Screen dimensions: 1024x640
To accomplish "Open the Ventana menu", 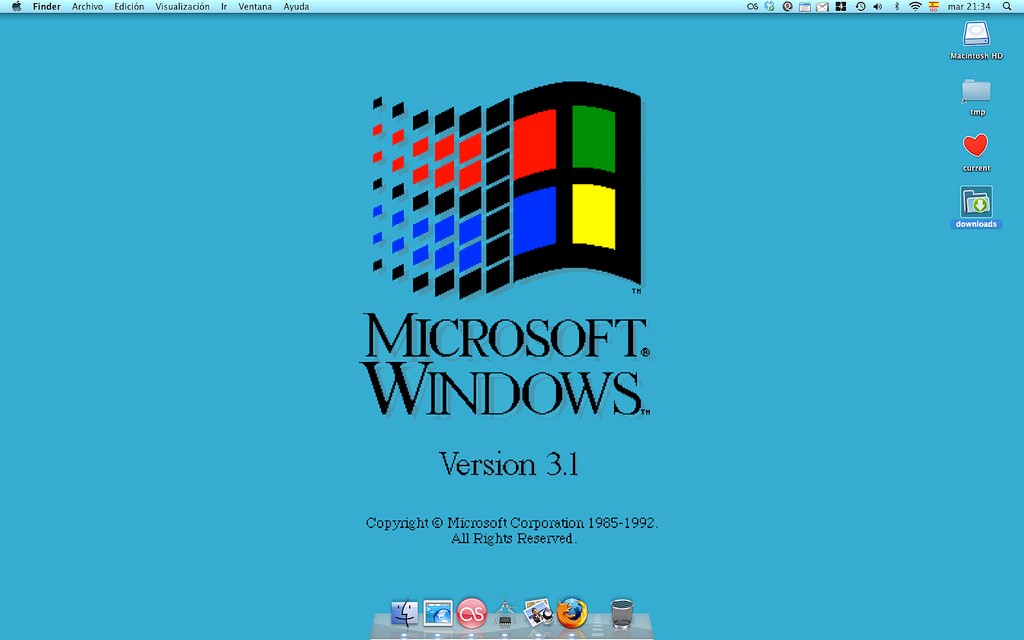I will click(x=255, y=7).
